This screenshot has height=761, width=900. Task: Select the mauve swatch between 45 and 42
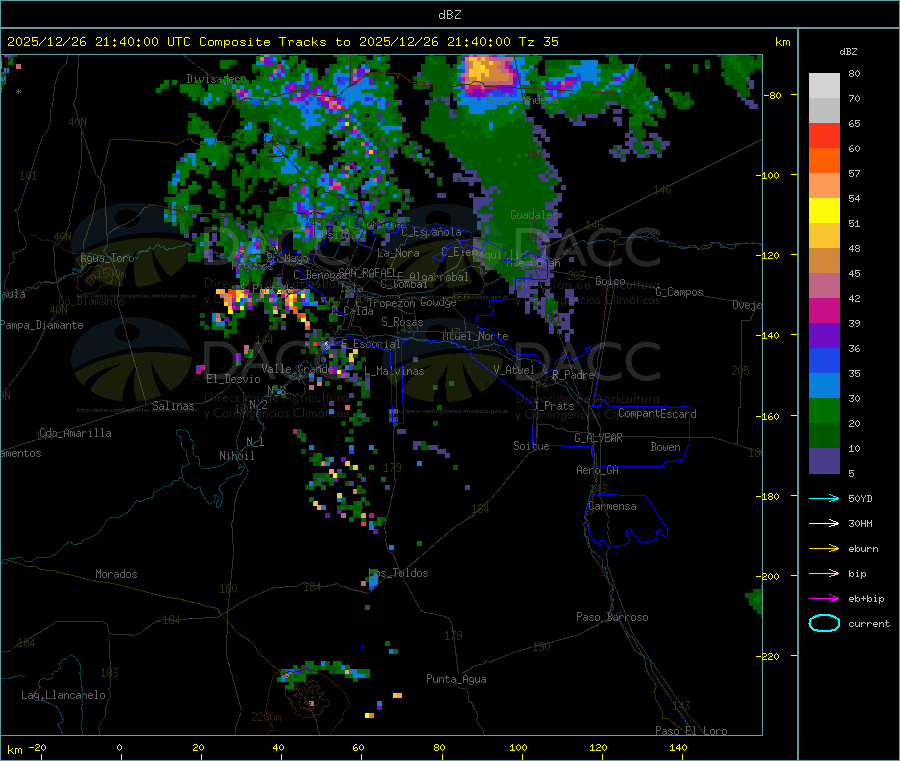pos(824,286)
